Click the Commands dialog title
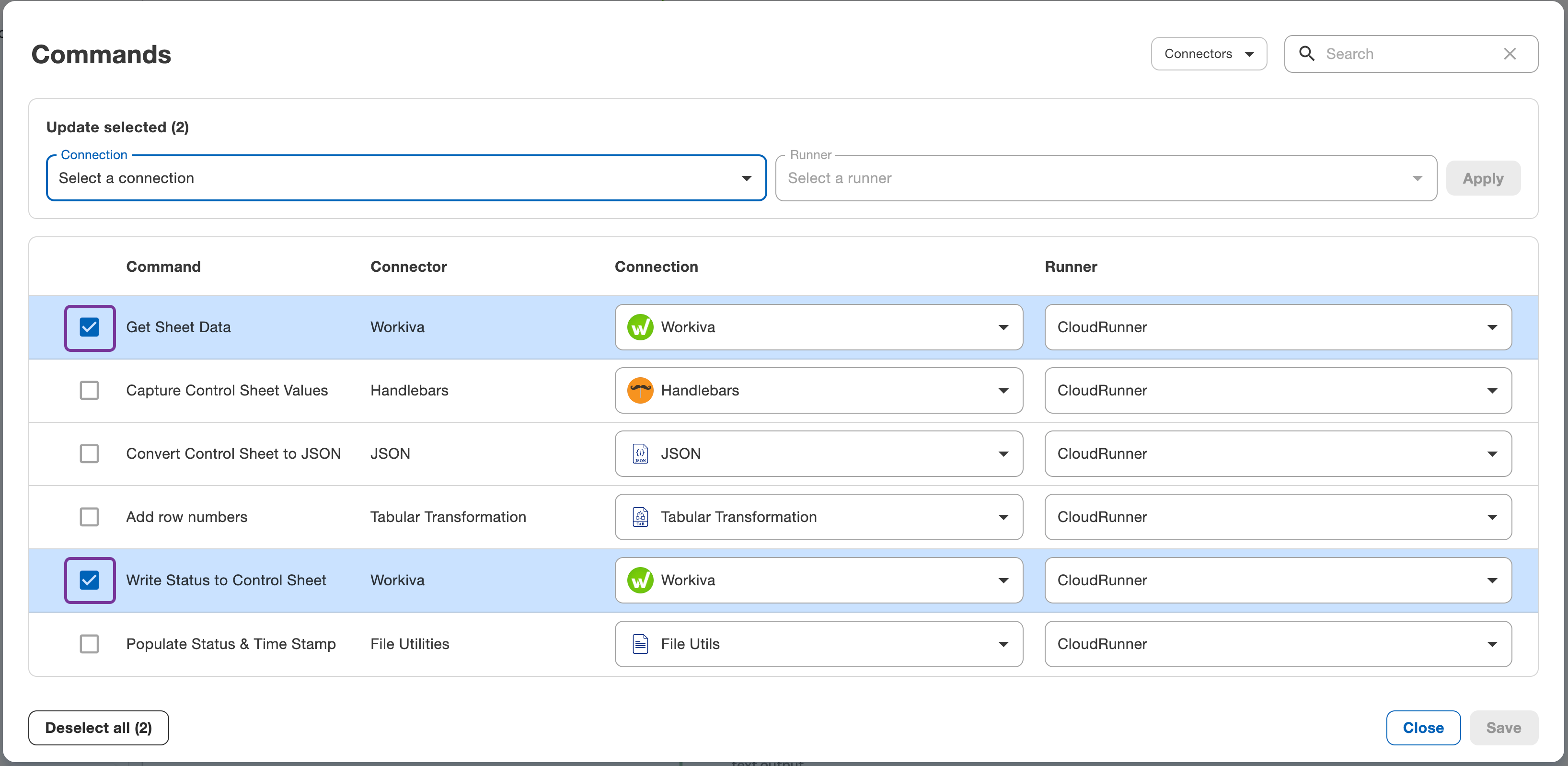 click(x=101, y=54)
